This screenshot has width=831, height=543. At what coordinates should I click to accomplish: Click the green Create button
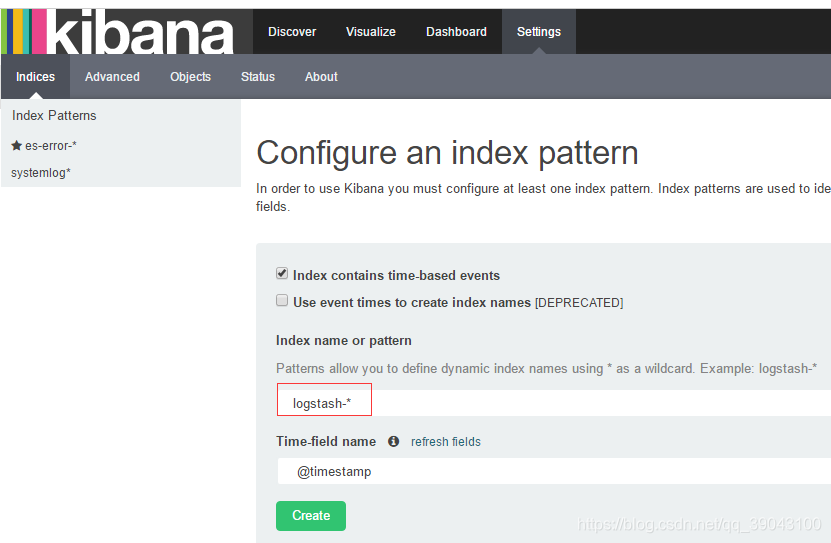coord(311,515)
